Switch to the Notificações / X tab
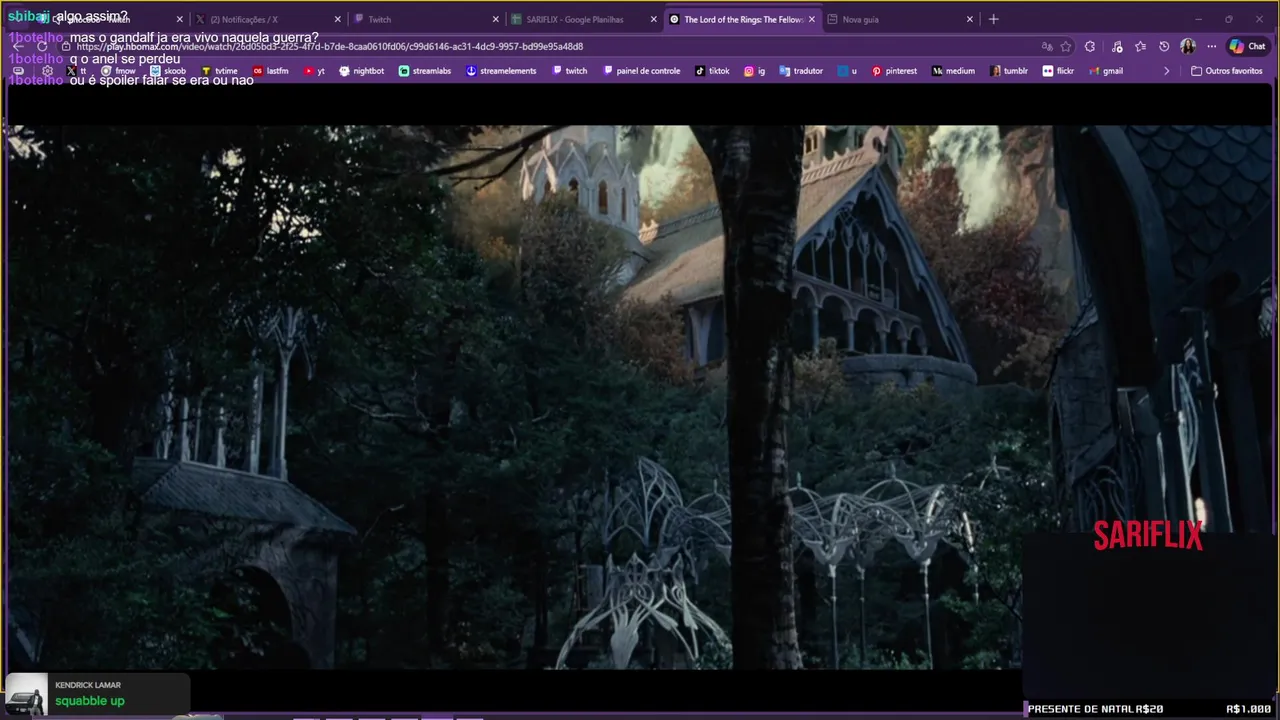The image size is (1280, 720). click(x=268, y=19)
